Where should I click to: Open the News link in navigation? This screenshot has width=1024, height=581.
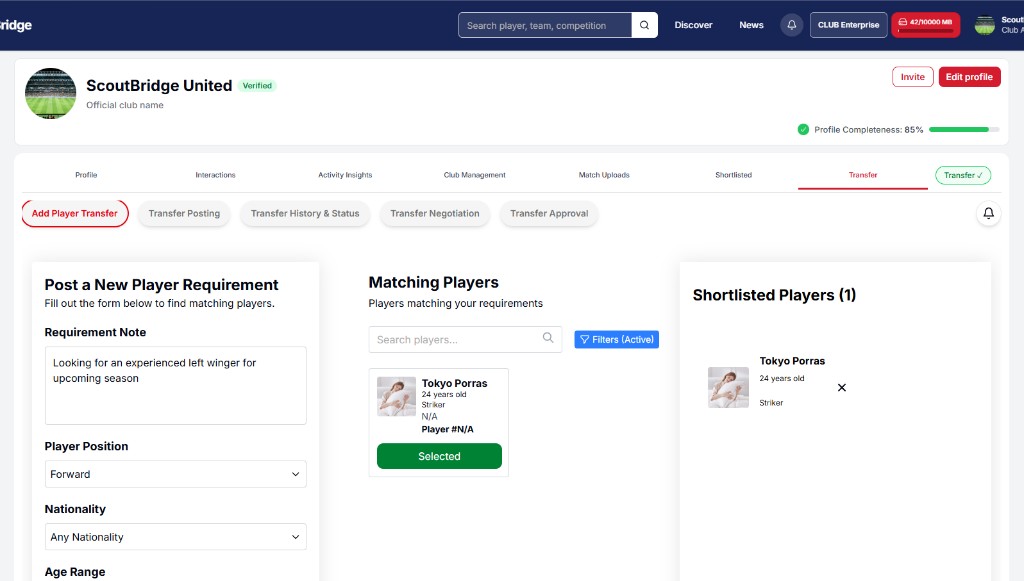click(751, 25)
